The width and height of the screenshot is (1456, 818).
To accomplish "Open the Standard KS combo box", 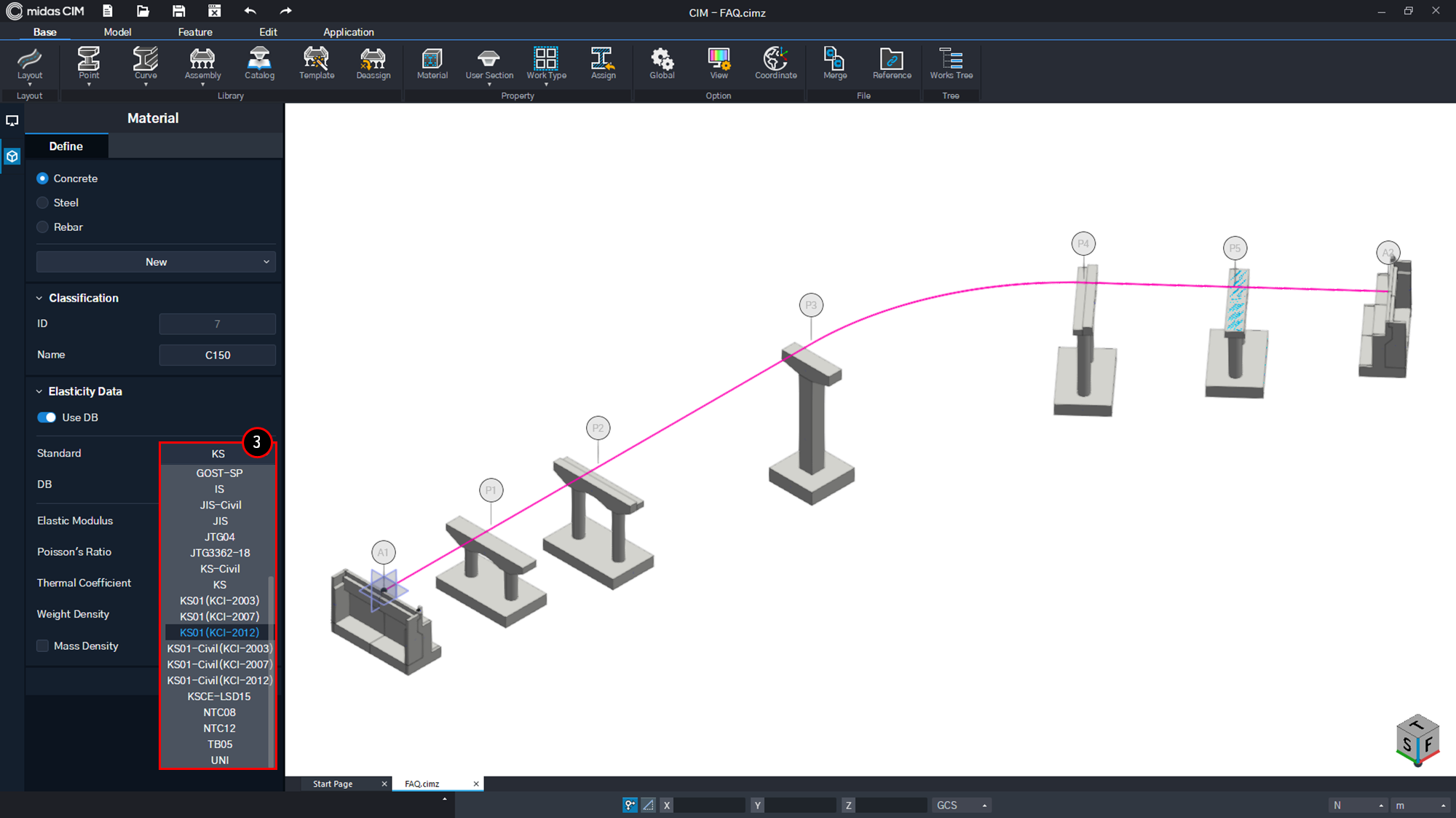I will pyautogui.click(x=218, y=454).
